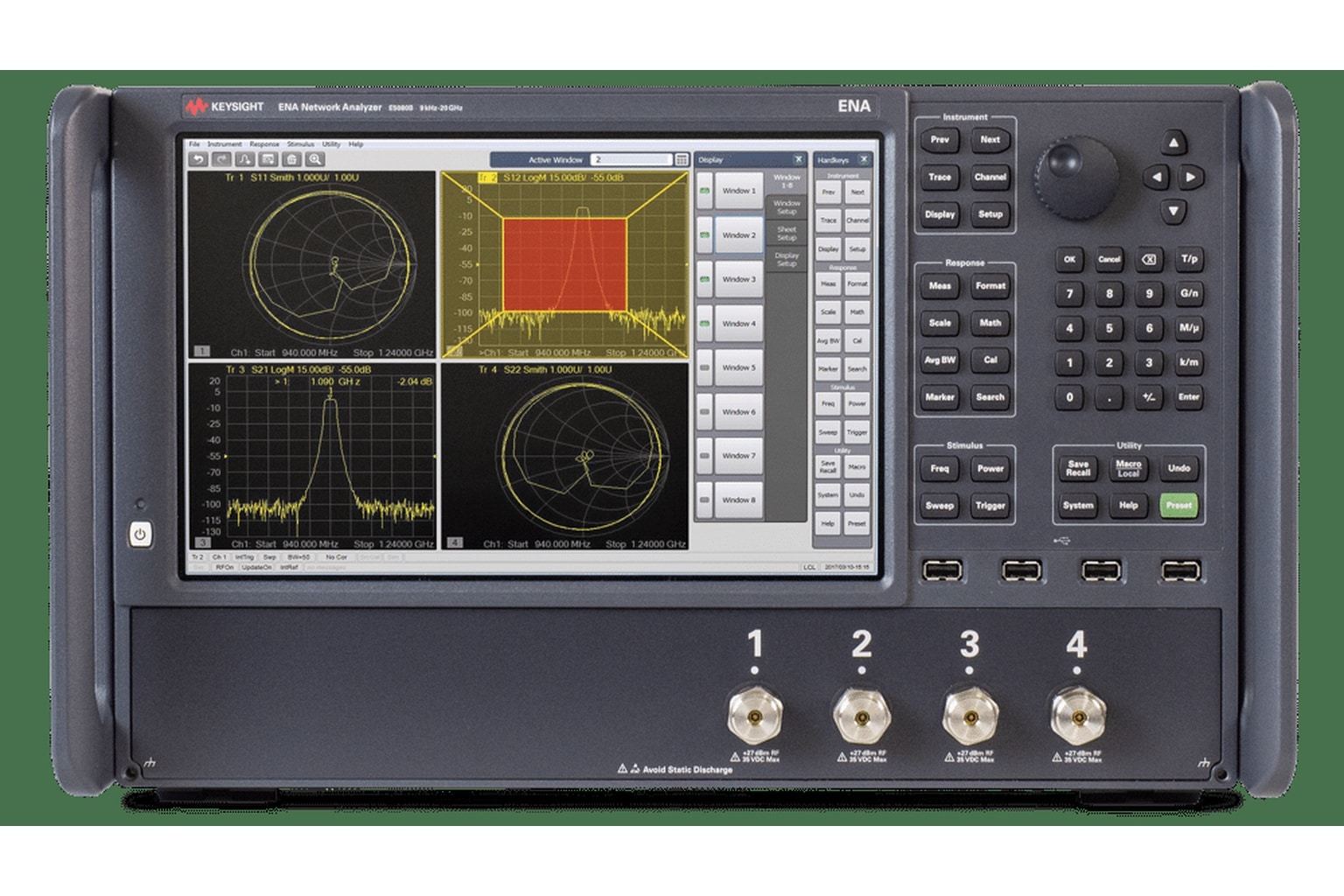The width and height of the screenshot is (1344, 896).
Task: Toggle the indicator beside Window 2
Action: point(704,234)
